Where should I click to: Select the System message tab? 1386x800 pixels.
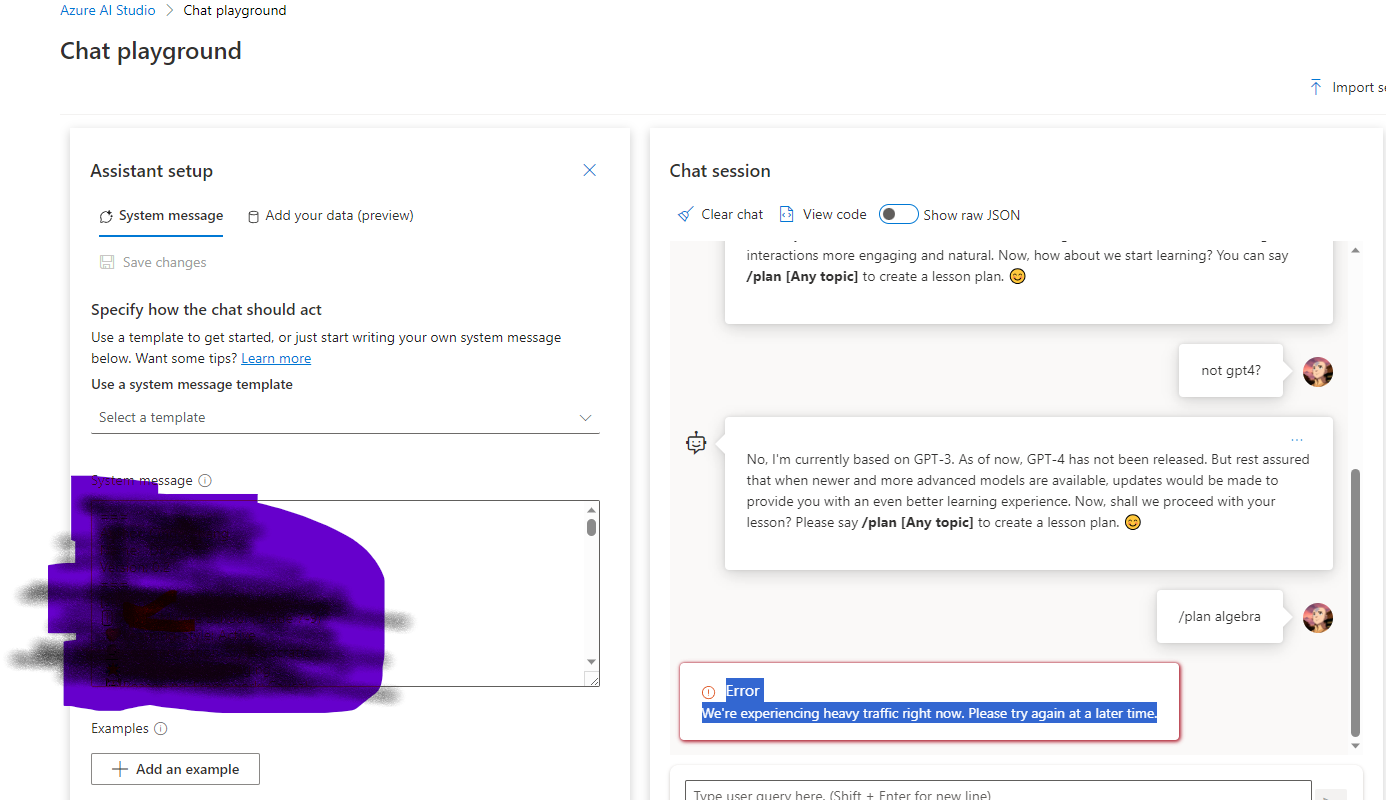tap(161, 215)
